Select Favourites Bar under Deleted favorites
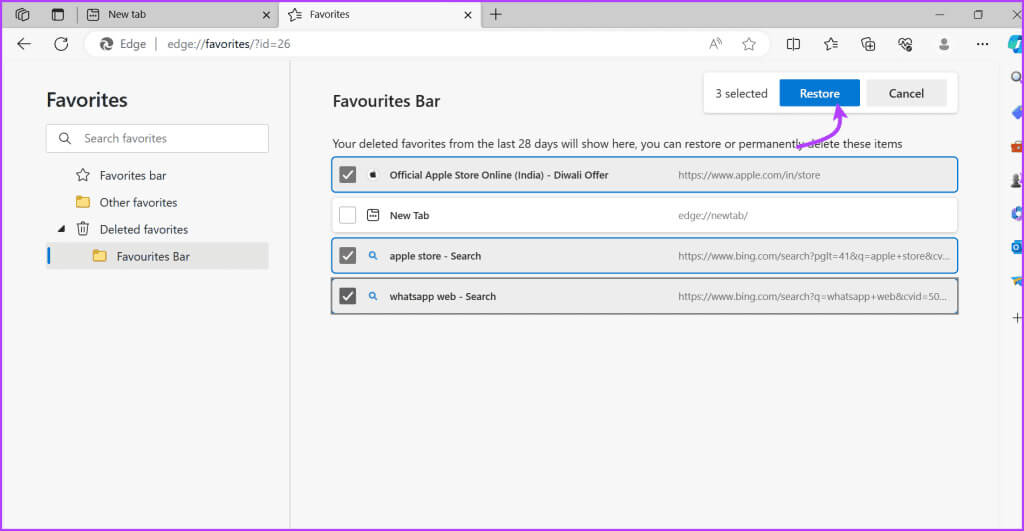 tap(157, 256)
